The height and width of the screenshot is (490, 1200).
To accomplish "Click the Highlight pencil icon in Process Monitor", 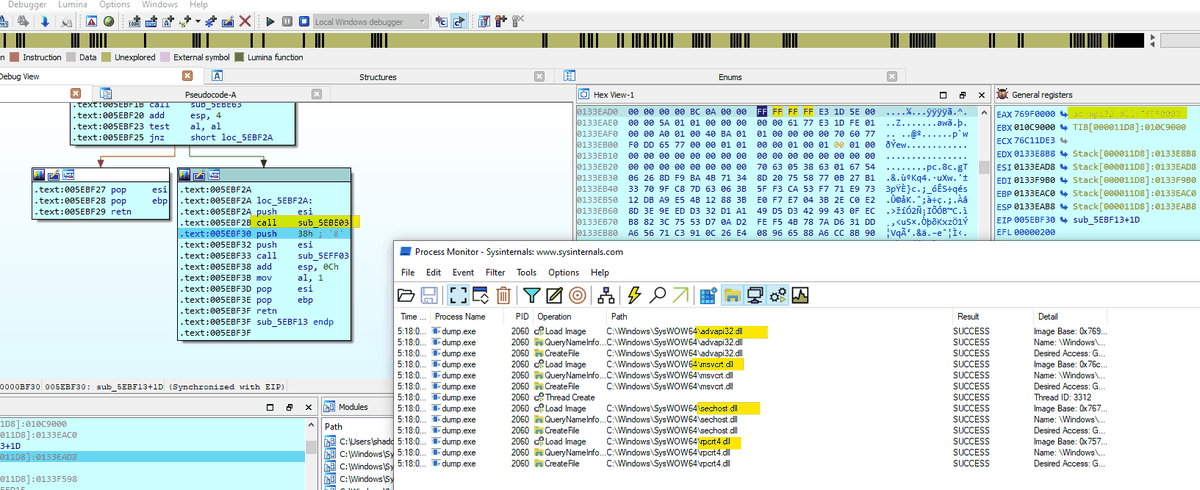I will pos(554,295).
